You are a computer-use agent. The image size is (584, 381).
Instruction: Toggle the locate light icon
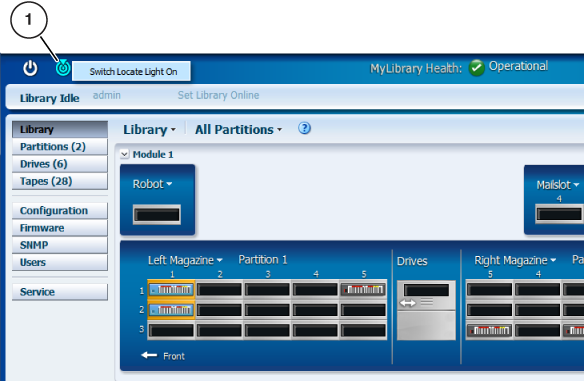coord(63,68)
